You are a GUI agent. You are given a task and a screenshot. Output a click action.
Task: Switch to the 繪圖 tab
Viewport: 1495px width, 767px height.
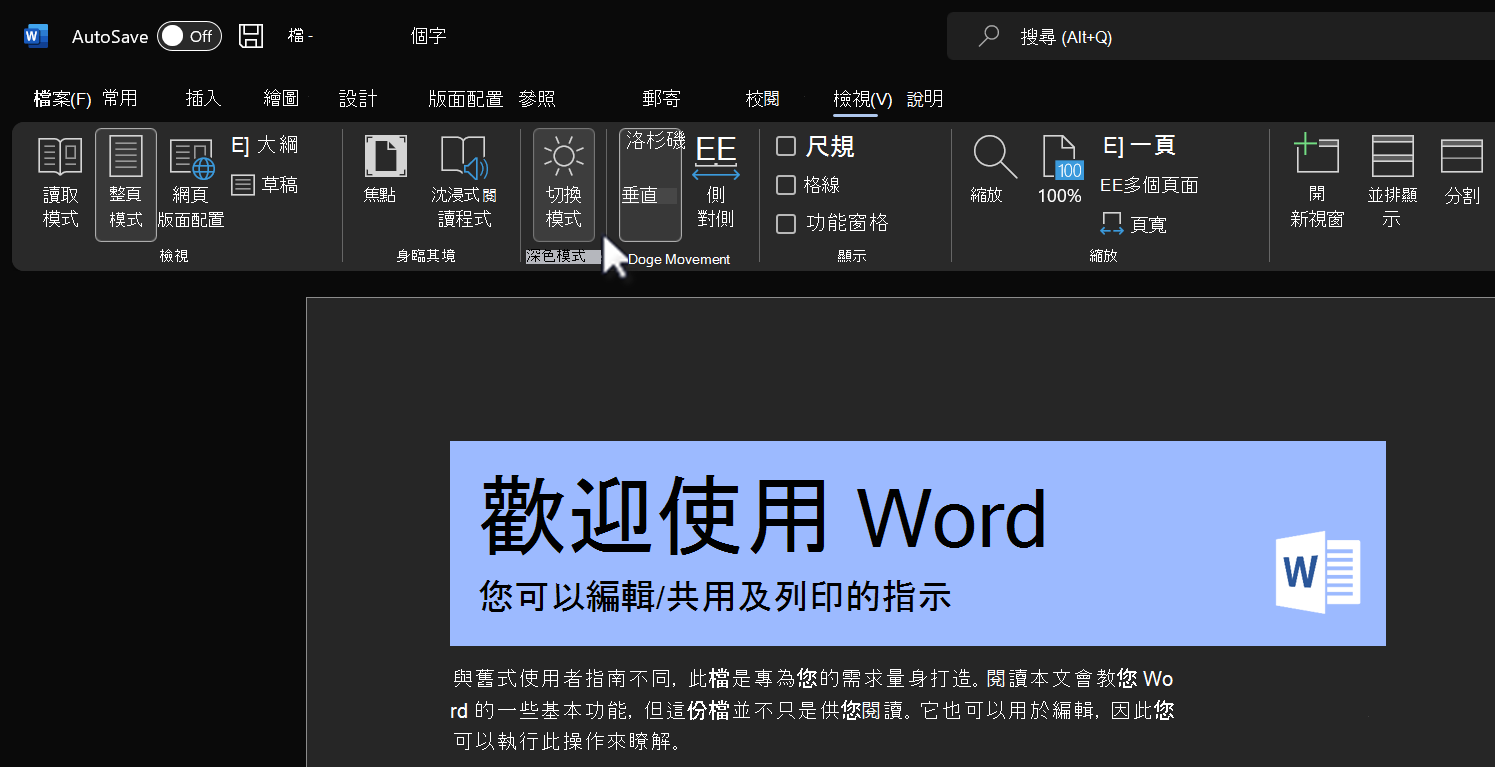281,98
